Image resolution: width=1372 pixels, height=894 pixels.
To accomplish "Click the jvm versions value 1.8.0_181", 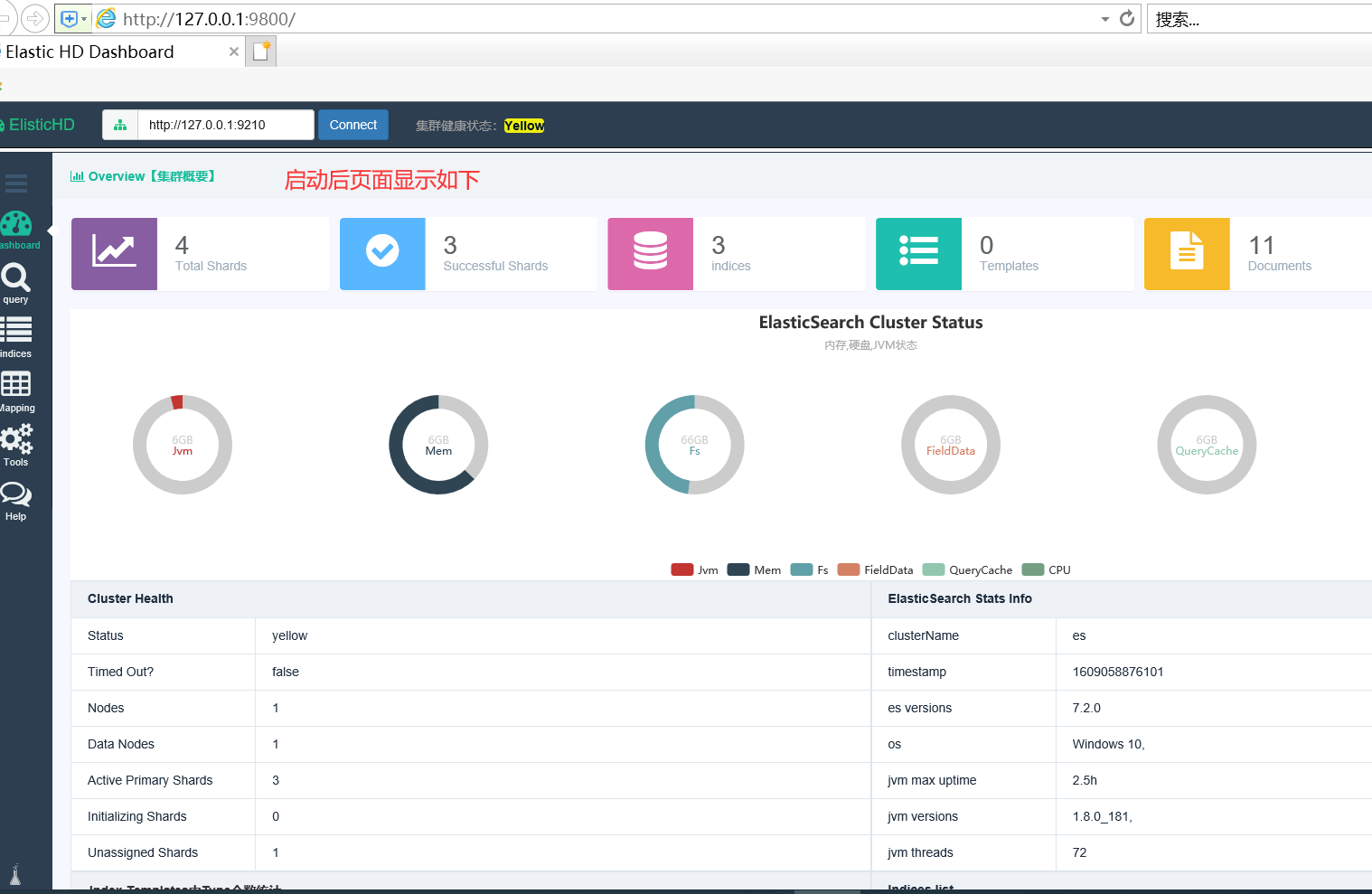I will (1103, 816).
